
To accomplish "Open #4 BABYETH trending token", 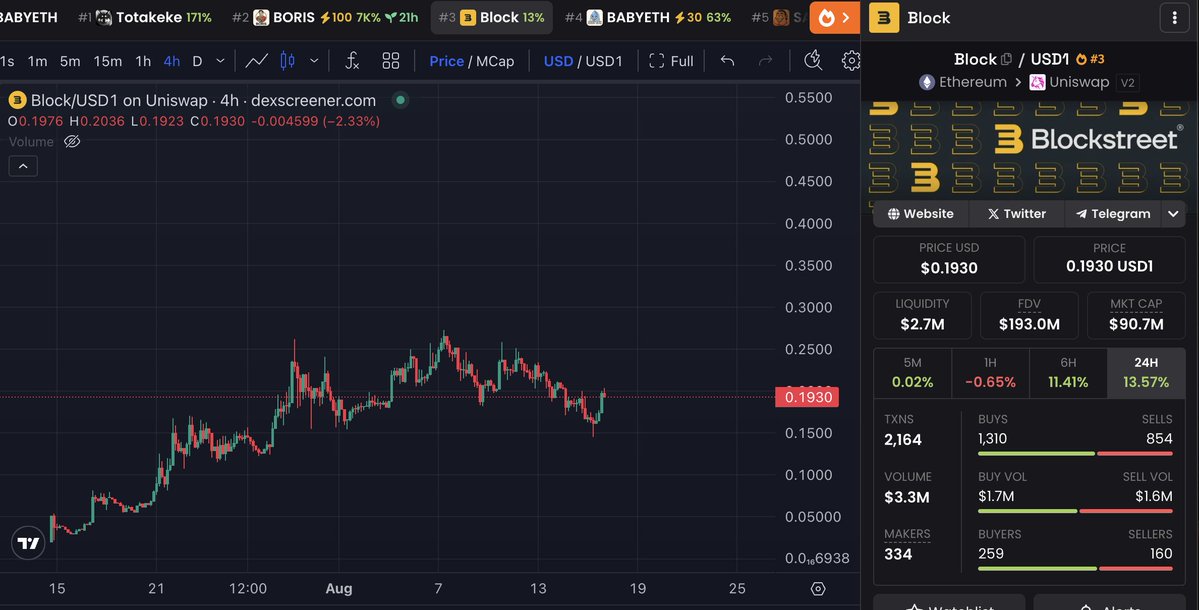I will 648,18.
